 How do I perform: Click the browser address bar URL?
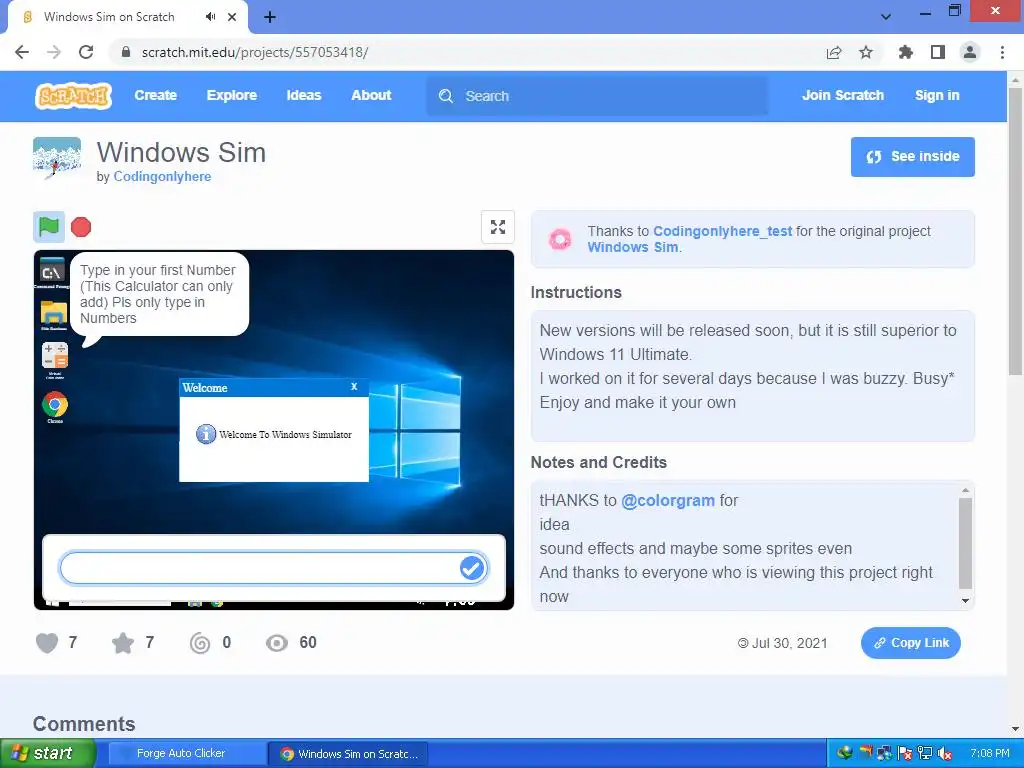[255, 52]
